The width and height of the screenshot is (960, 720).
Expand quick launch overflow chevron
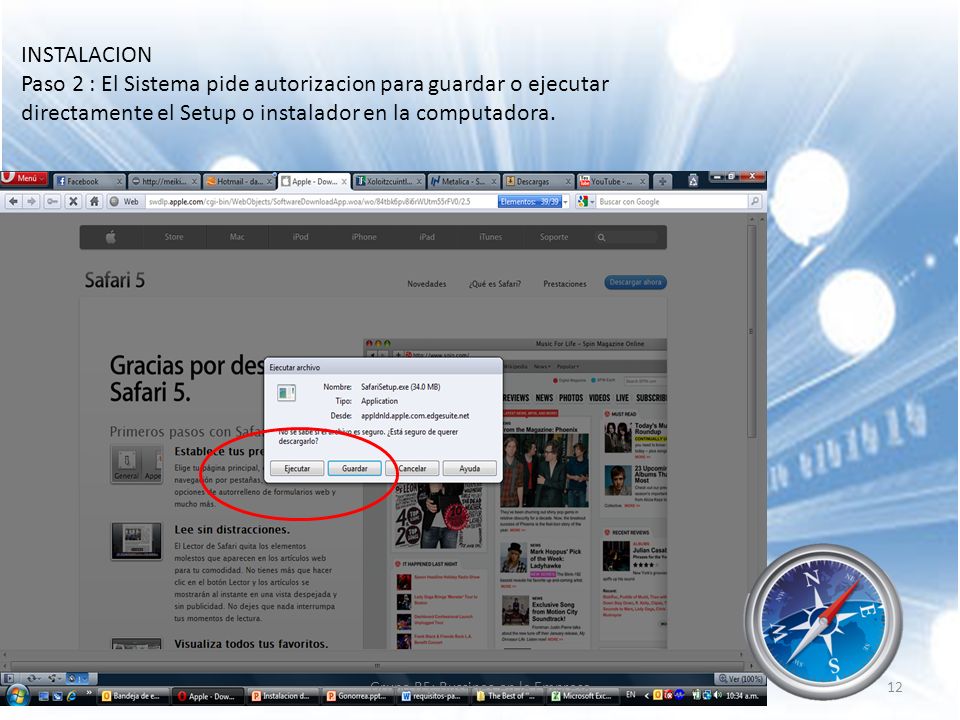tap(89, 693)
